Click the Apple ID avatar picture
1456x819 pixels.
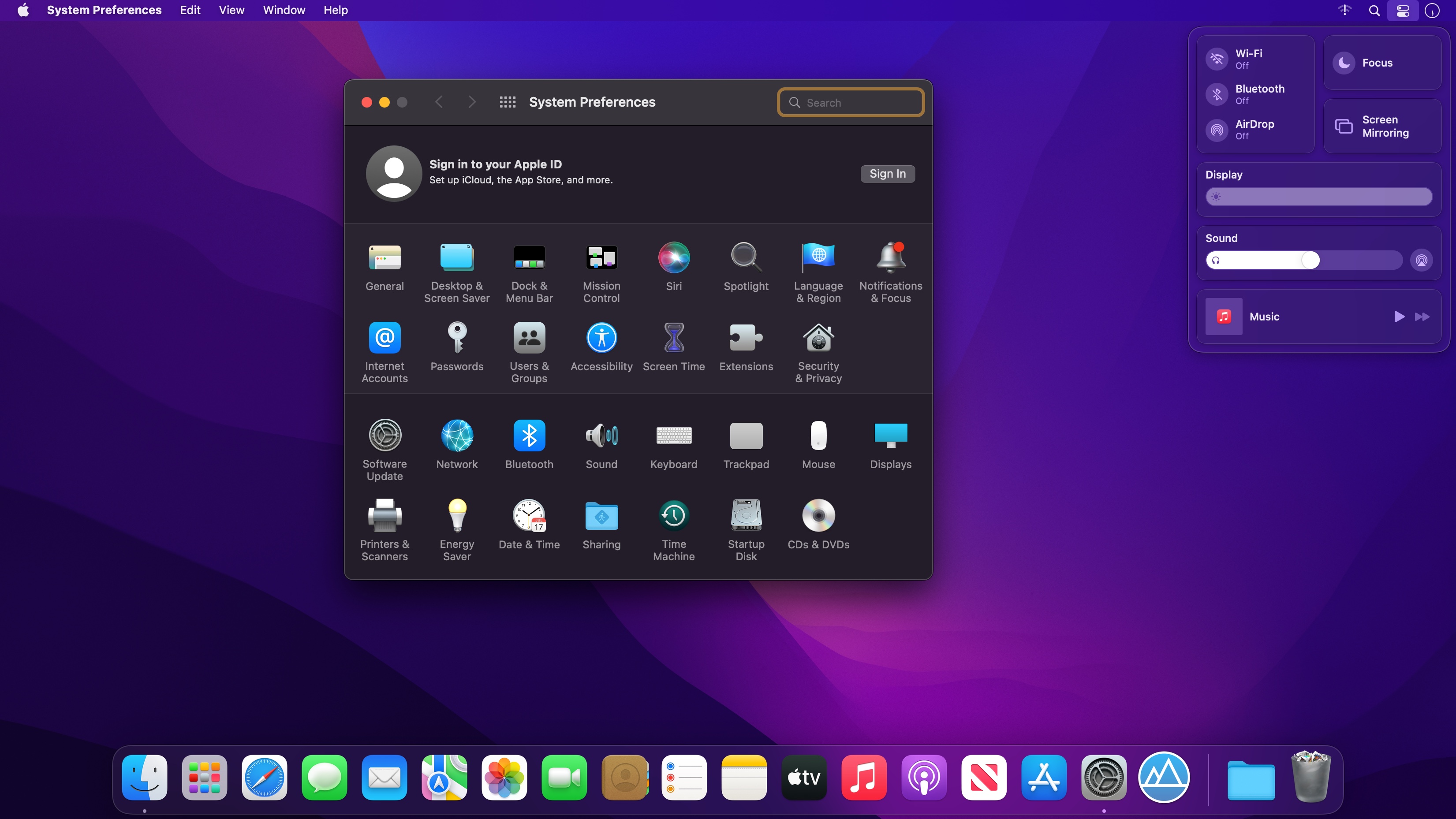pyautogui.click(x=393, y=174)
